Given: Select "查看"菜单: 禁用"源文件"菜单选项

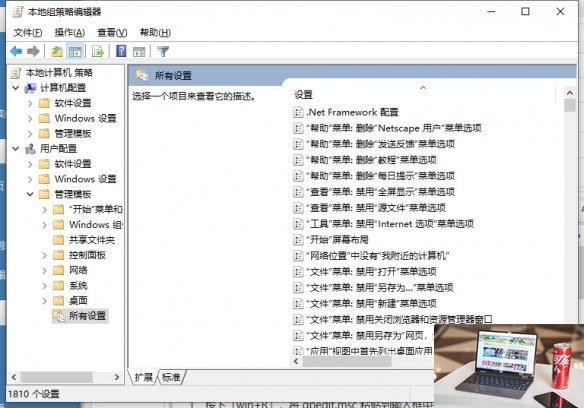Looking at the screenshot, I should click(x=376, y=208).
